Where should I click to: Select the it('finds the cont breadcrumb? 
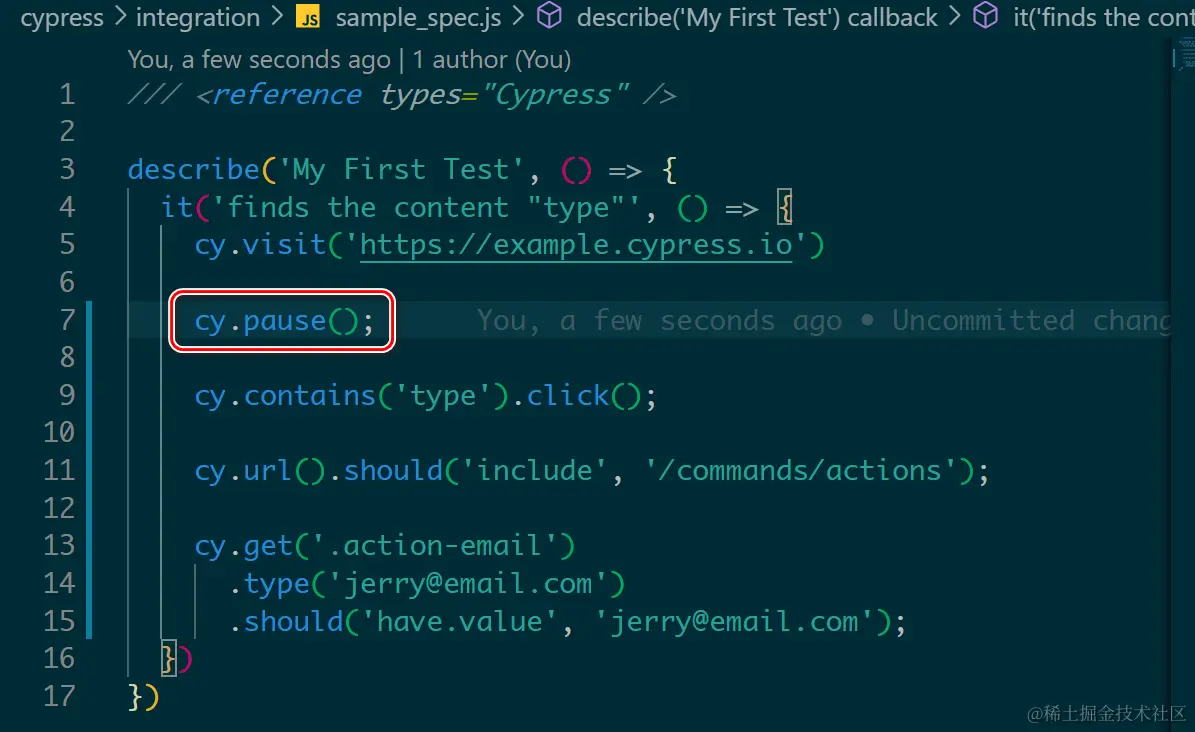click(x=1104, y=17)
